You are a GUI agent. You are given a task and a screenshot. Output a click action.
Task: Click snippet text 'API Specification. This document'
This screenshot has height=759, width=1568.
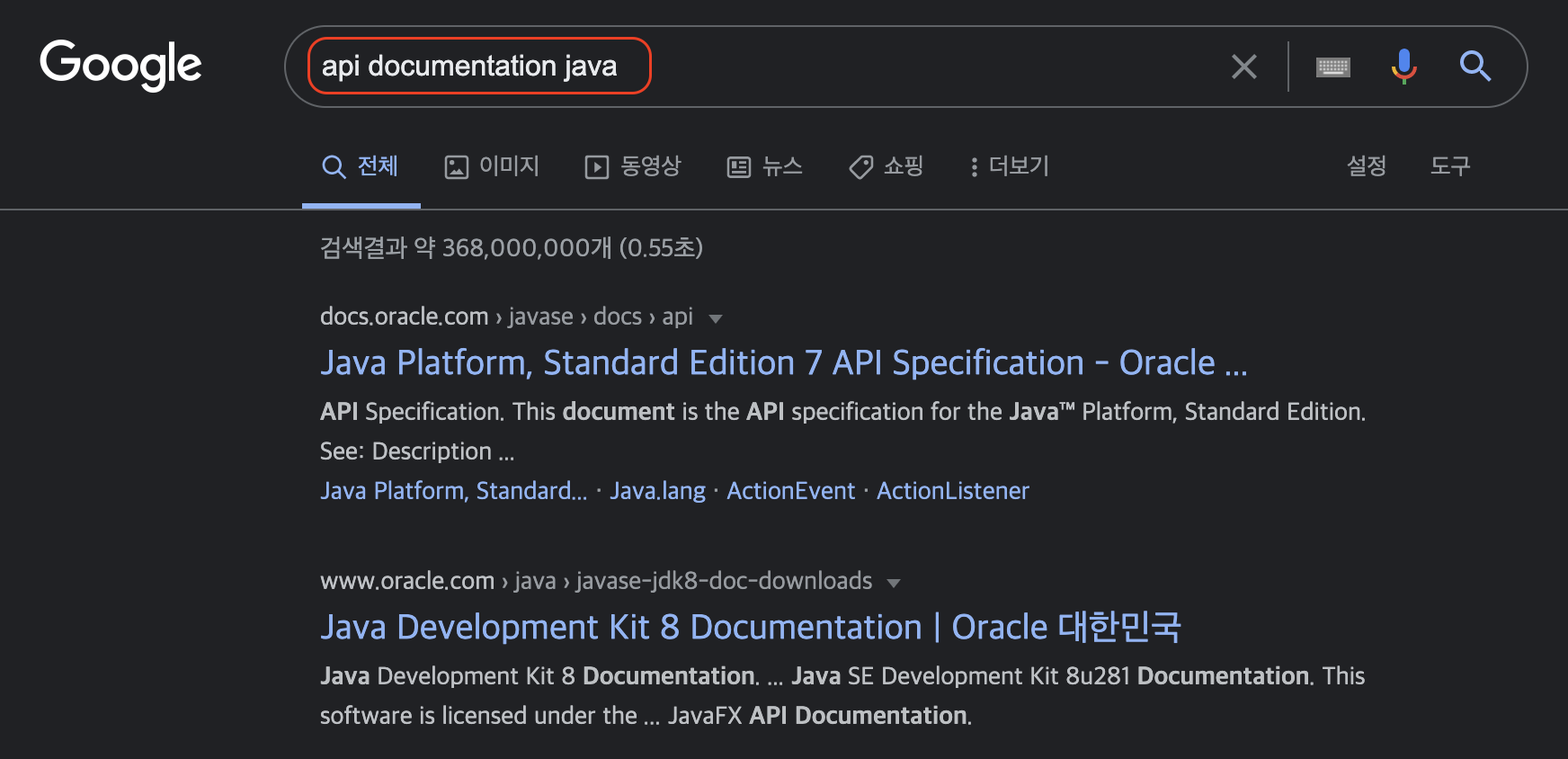click(497, 412)
